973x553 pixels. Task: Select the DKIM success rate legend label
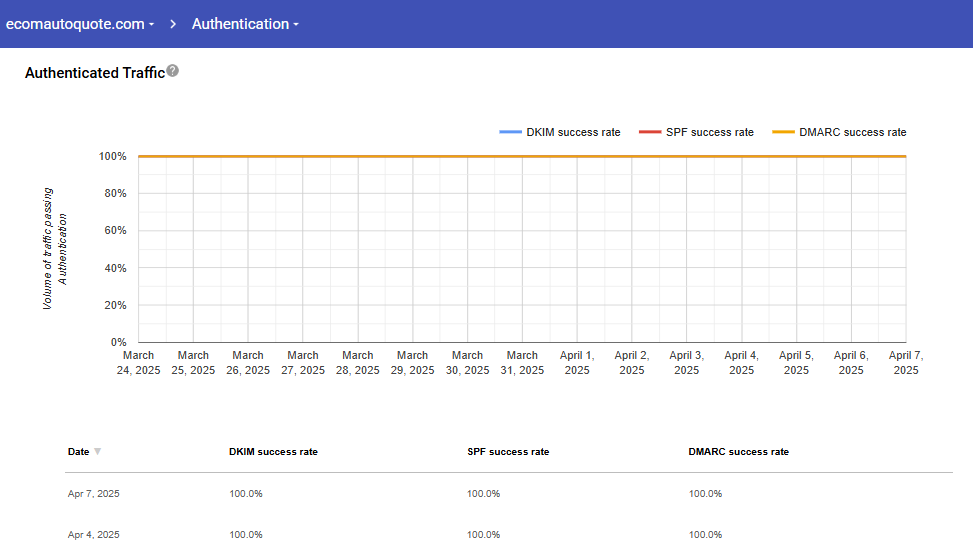(x=573, y=132)
